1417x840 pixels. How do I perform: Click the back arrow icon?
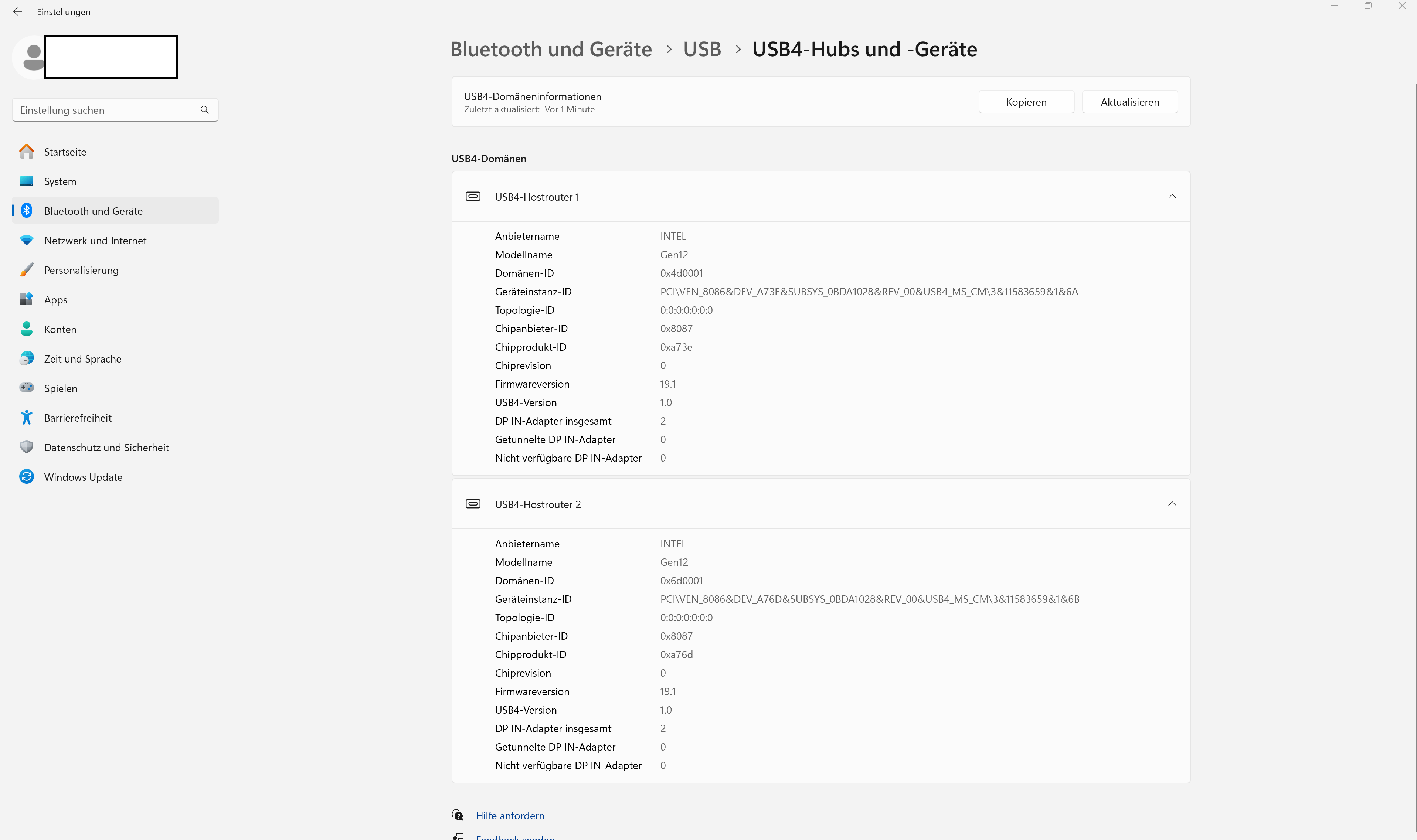pos(17,12)
